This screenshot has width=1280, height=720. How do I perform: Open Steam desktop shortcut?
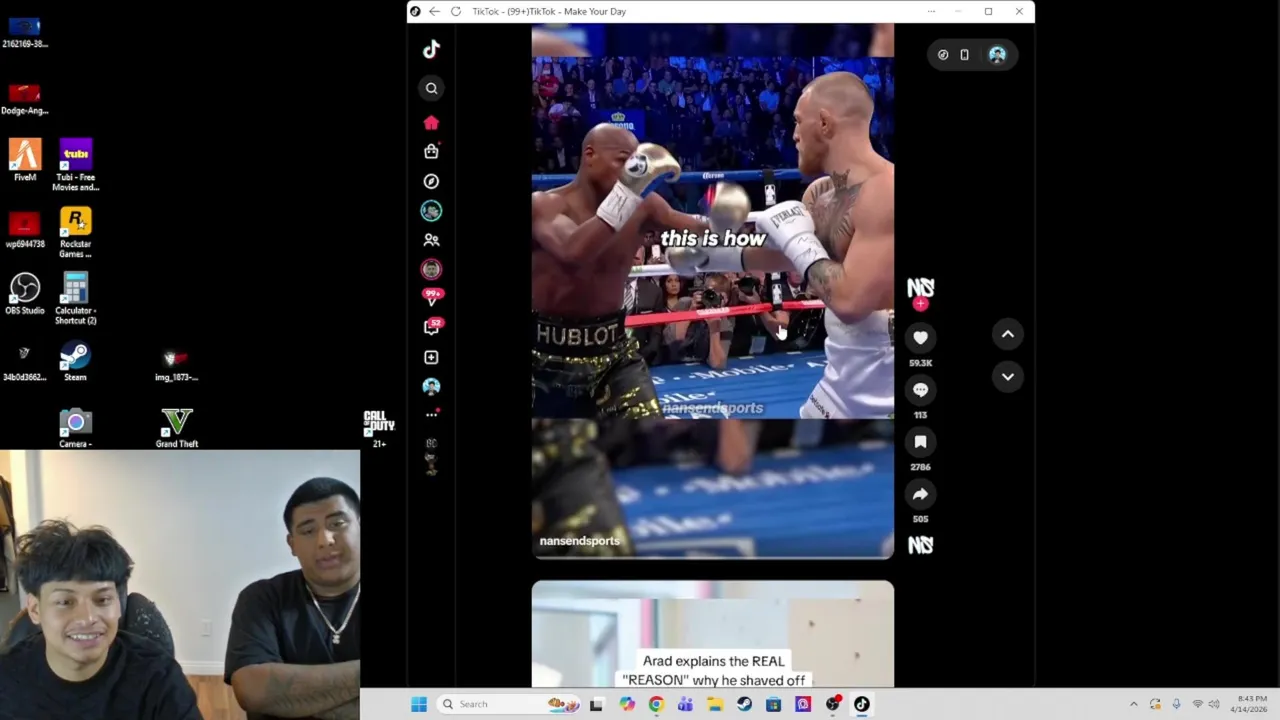(x=75, y=361)
